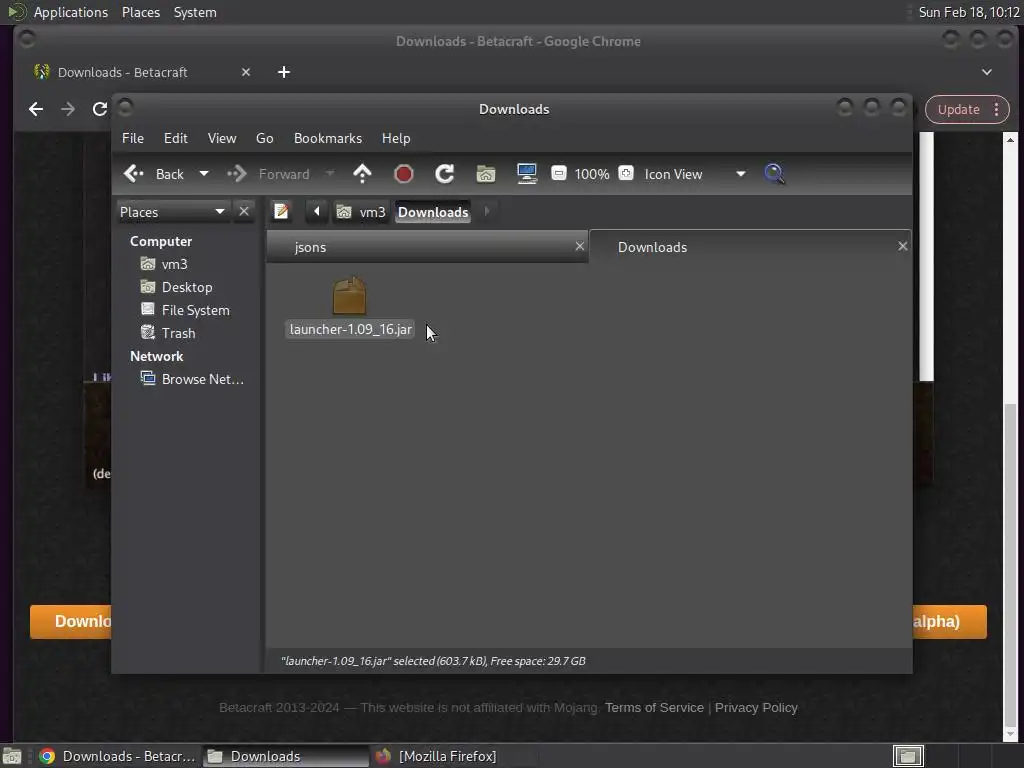
Task: Close the jsons tab
Action: (579, 246)
